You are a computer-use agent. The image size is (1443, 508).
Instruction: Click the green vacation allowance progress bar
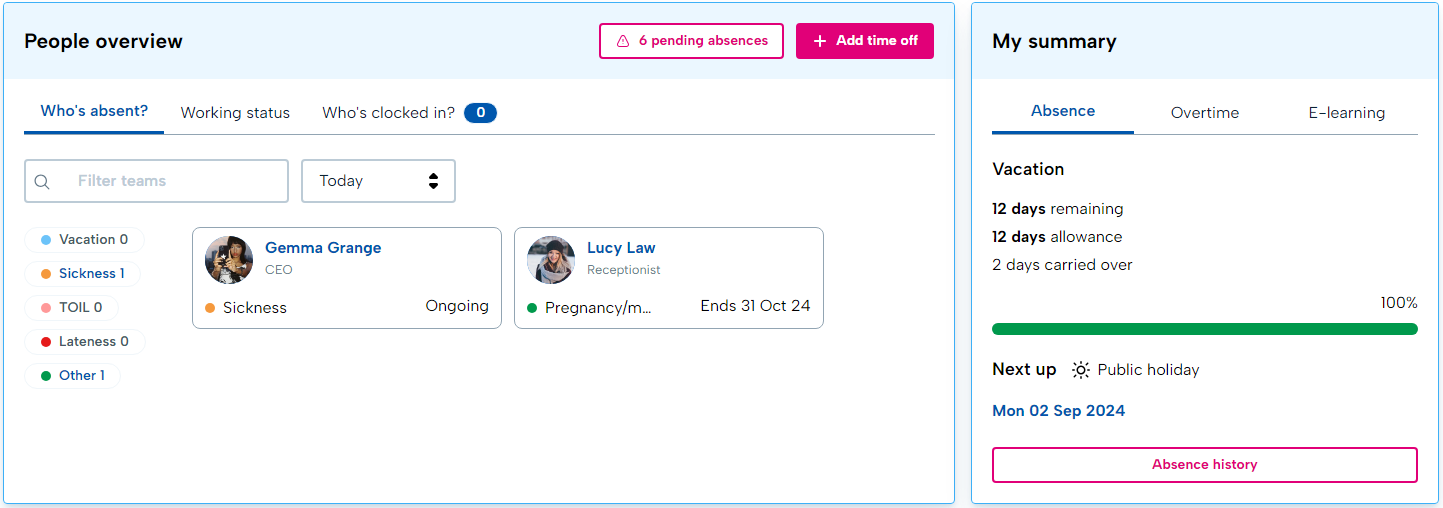click(1205, 329)
